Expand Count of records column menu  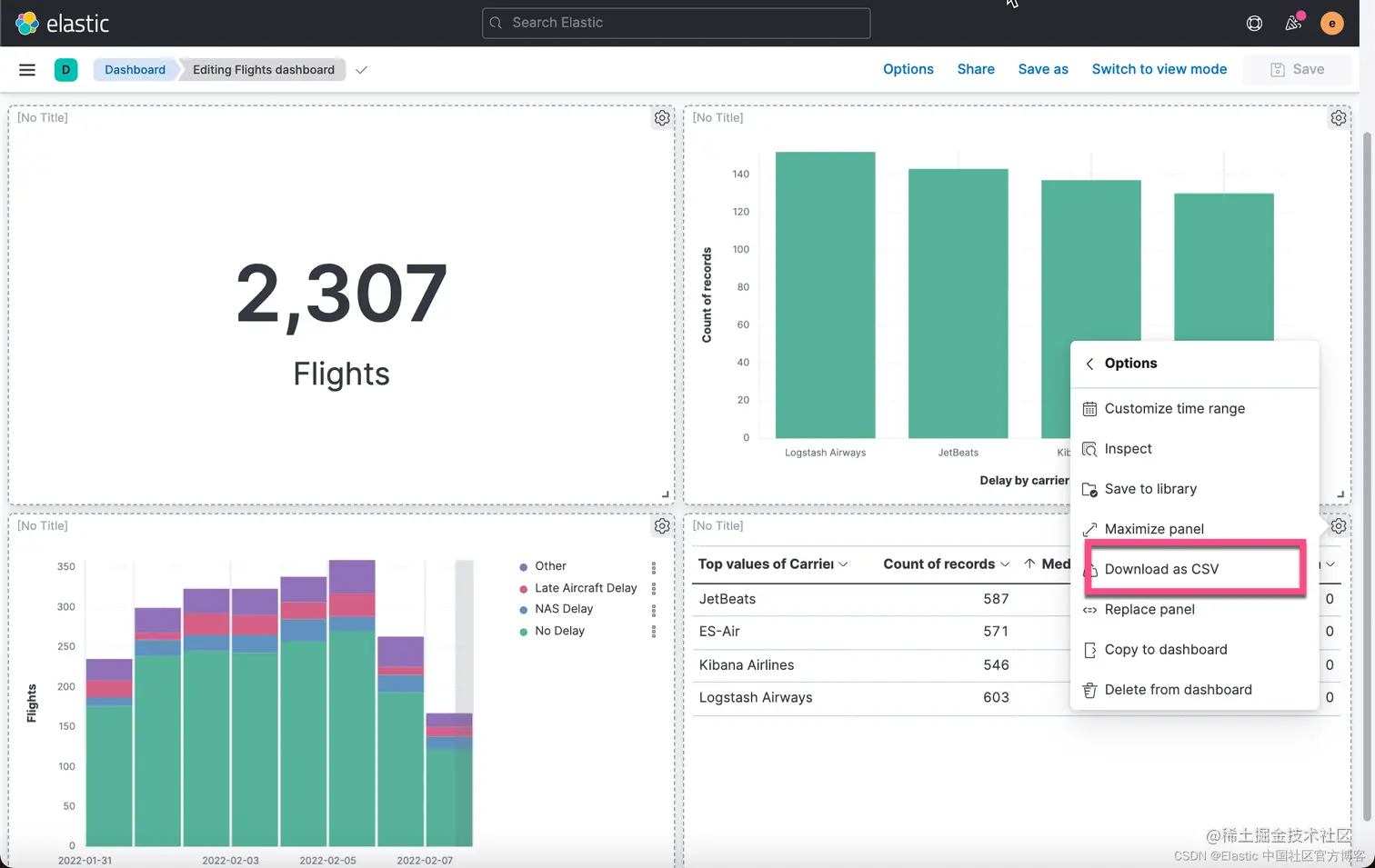(x=1005, y=564)
